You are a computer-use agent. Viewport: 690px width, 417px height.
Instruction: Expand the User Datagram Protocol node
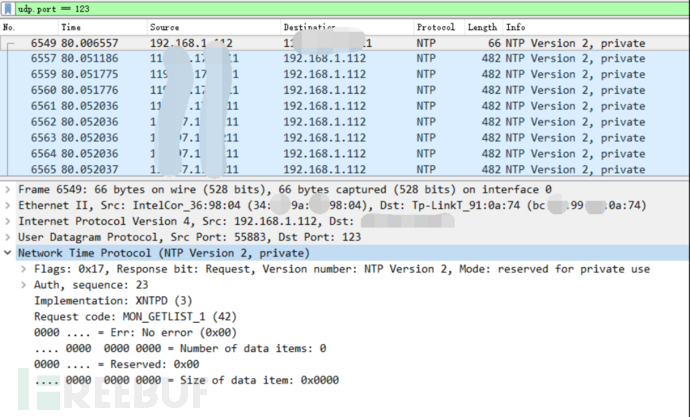pyautogui.click(x=7, y=237)
